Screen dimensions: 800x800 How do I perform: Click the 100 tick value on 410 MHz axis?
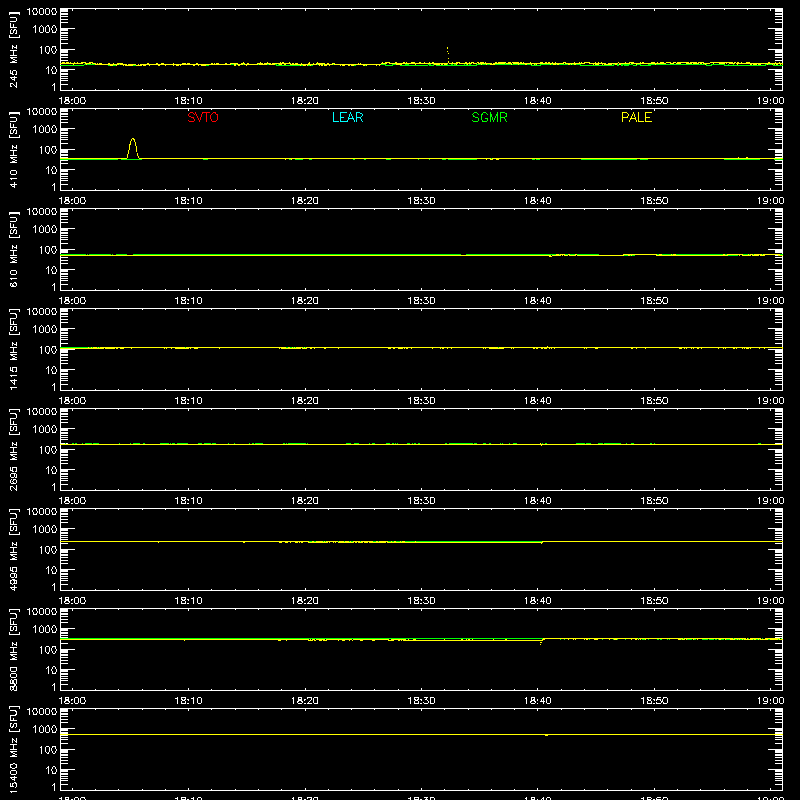tap(48, 150)
